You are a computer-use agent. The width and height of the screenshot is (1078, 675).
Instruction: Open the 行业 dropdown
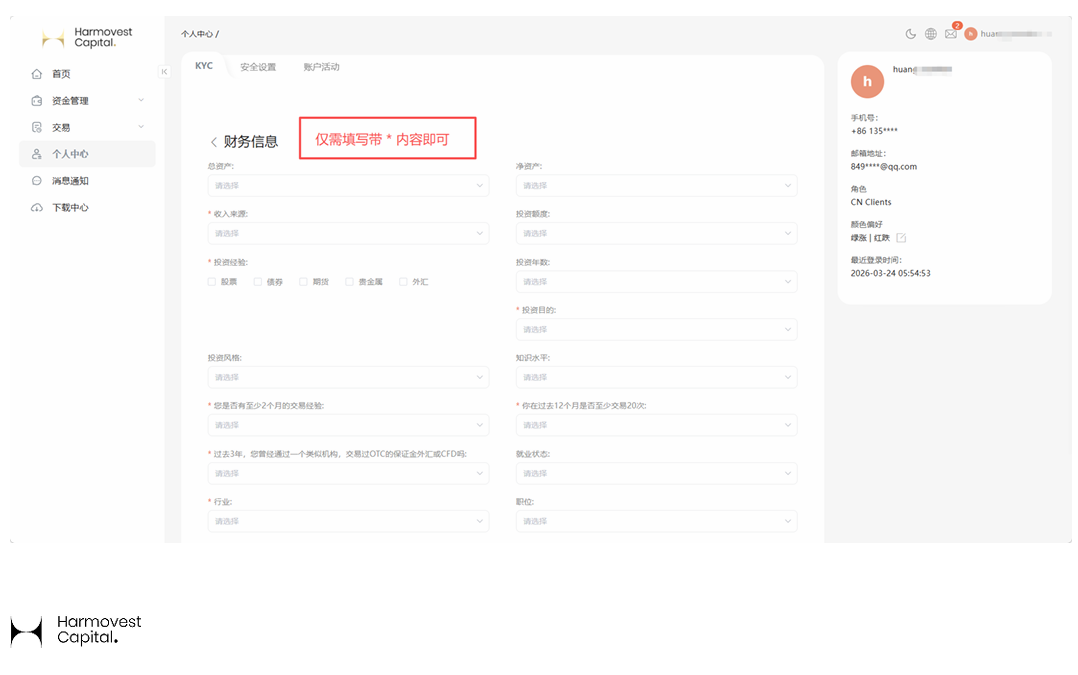coord(349,522)
